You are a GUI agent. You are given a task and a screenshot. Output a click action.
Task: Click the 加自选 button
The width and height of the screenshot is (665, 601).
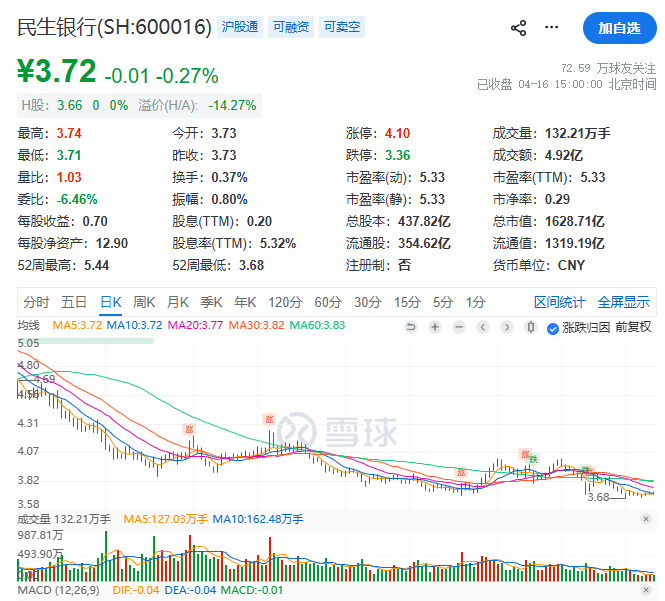pyautogui.click(x=619, y=28)
